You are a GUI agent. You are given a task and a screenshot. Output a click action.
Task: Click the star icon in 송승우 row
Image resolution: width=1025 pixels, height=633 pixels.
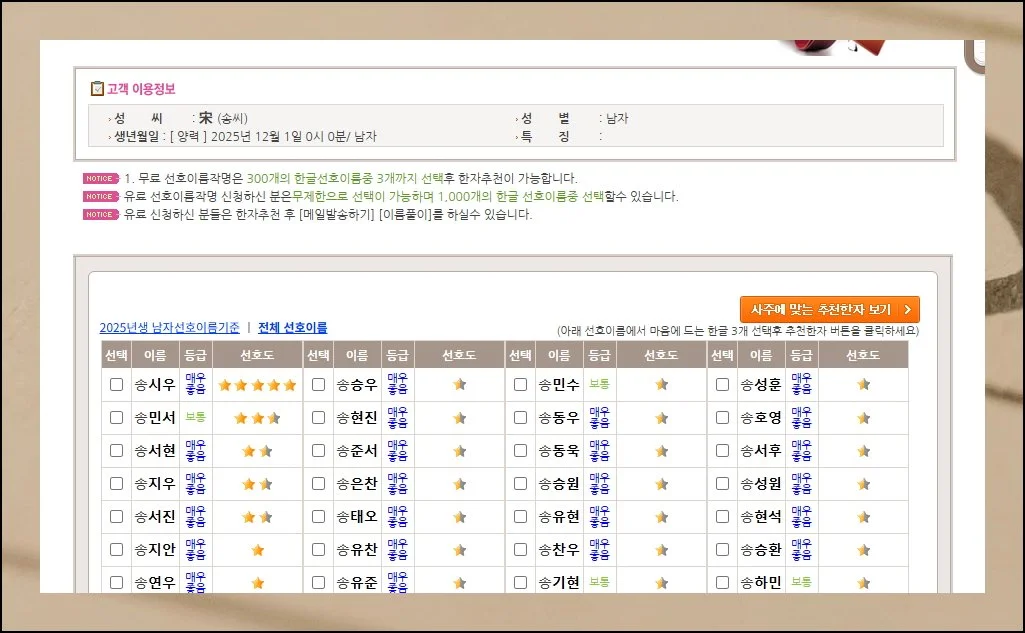pos(459,385)
